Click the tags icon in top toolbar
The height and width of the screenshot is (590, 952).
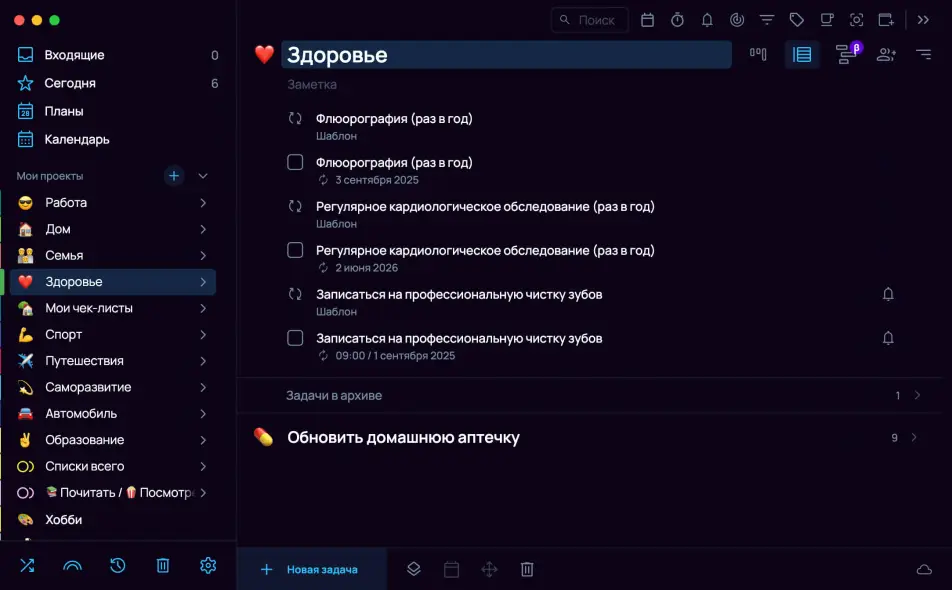(x=796, y=20)
